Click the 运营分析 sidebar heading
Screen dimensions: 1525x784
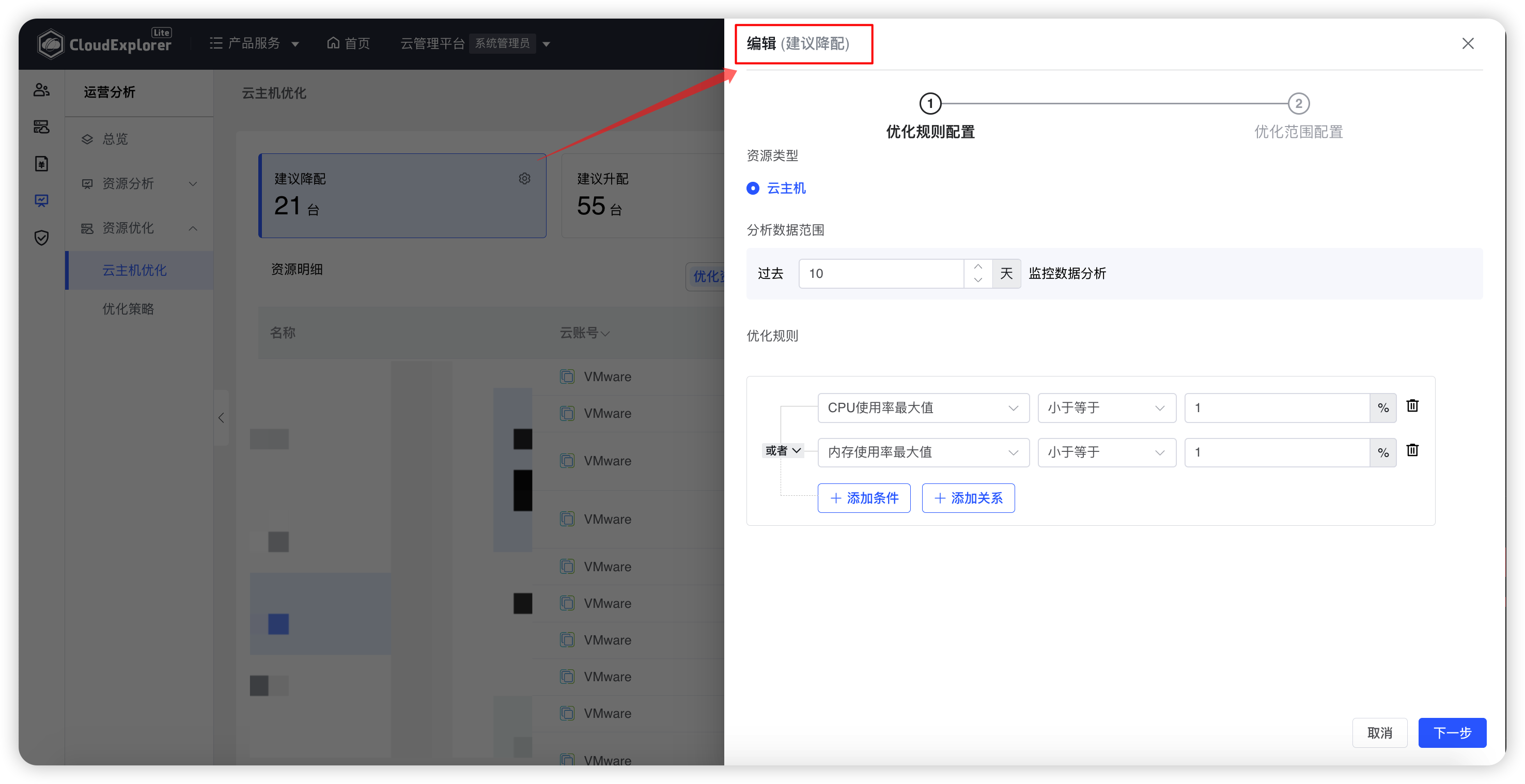[109, 92]
